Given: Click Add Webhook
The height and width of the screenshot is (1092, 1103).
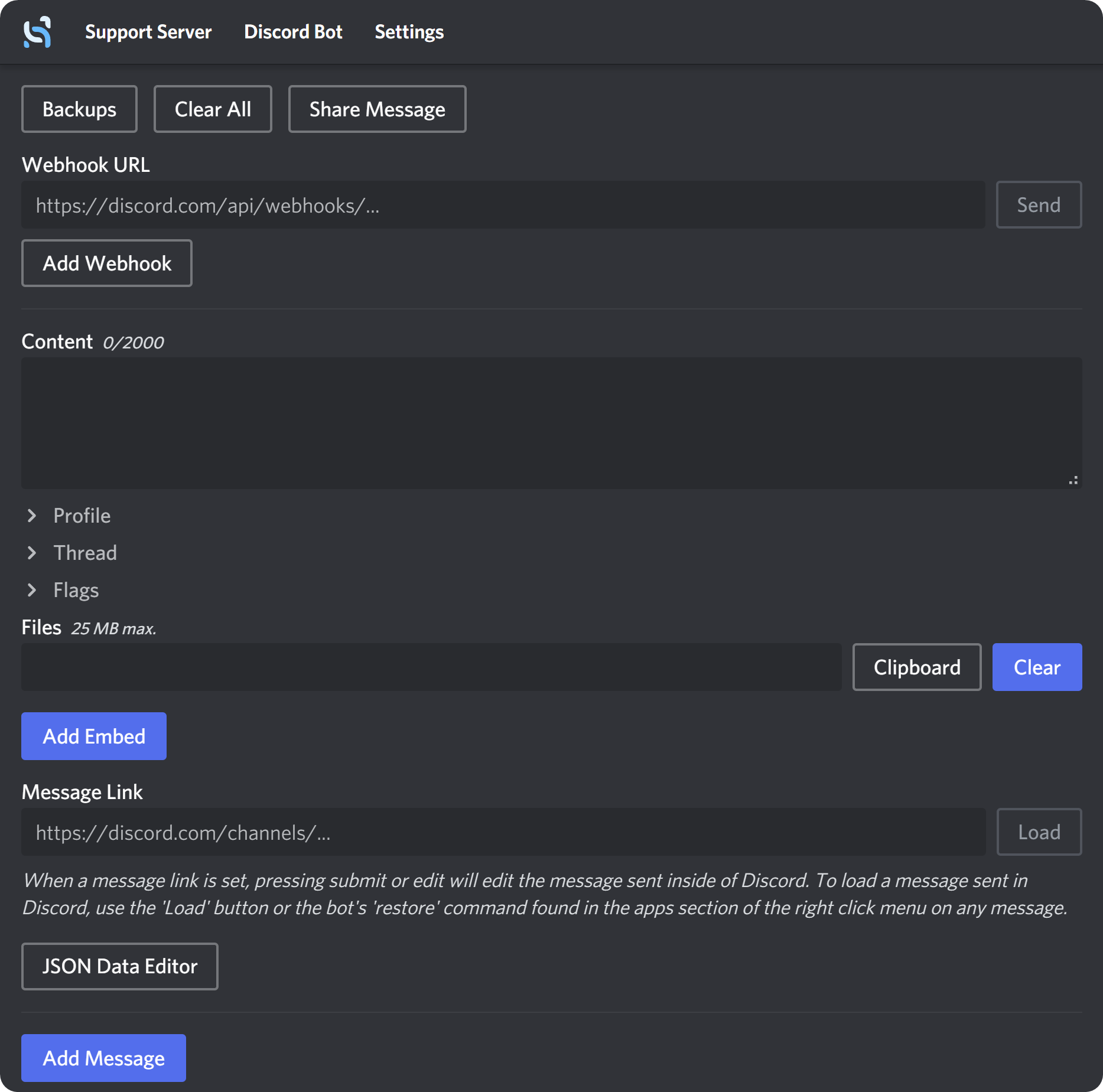Looking at the screenshot, I should click(x=106, y=263).
